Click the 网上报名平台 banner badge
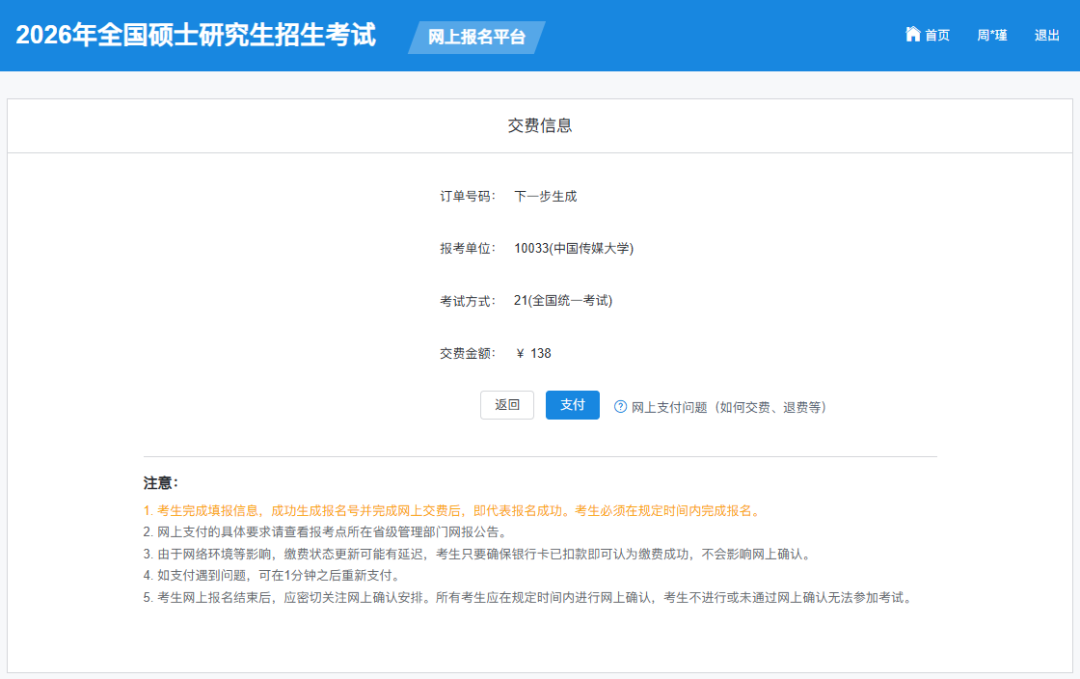The image size is (1080, 679). click(474, 37)
